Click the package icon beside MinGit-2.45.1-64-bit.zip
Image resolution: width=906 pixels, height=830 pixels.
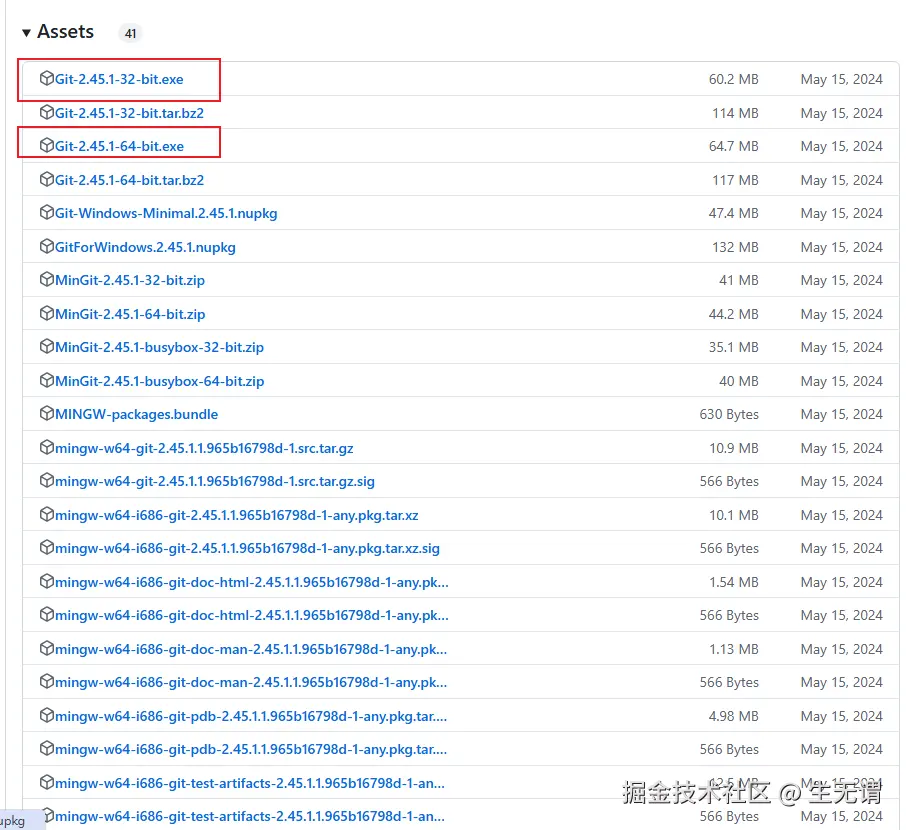47,313
